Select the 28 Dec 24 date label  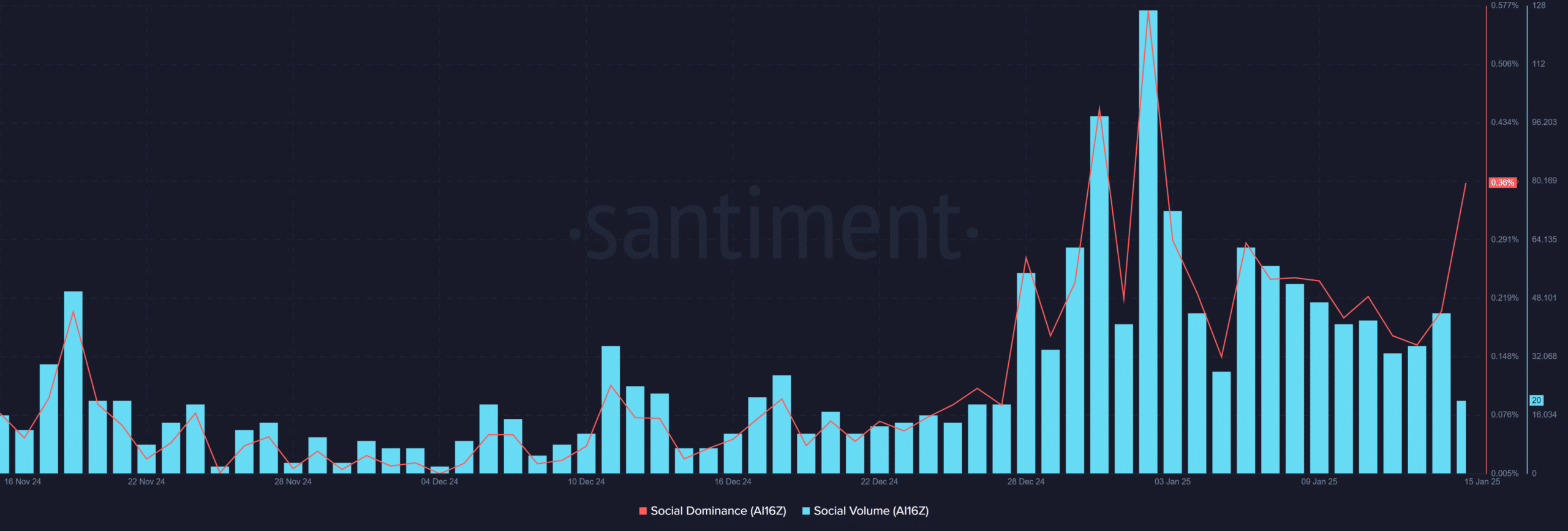tap(1026, 481)
